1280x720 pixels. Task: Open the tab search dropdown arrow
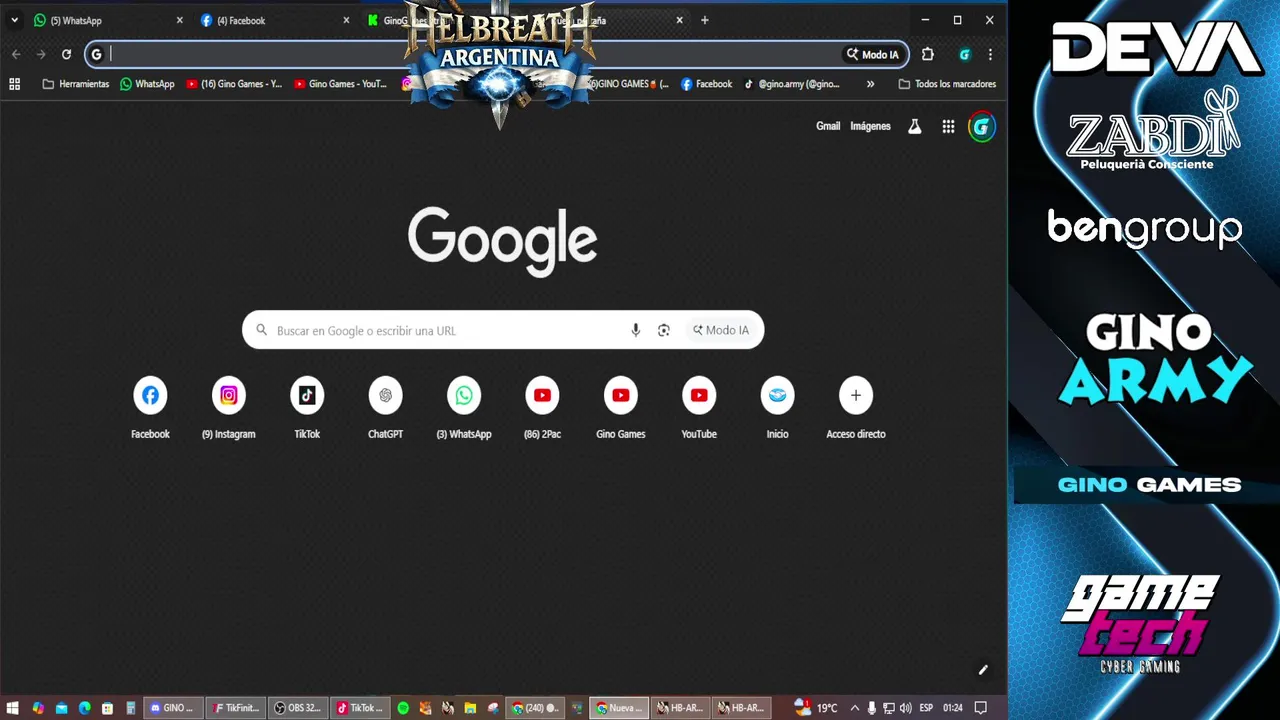click(x=14, y=20)
